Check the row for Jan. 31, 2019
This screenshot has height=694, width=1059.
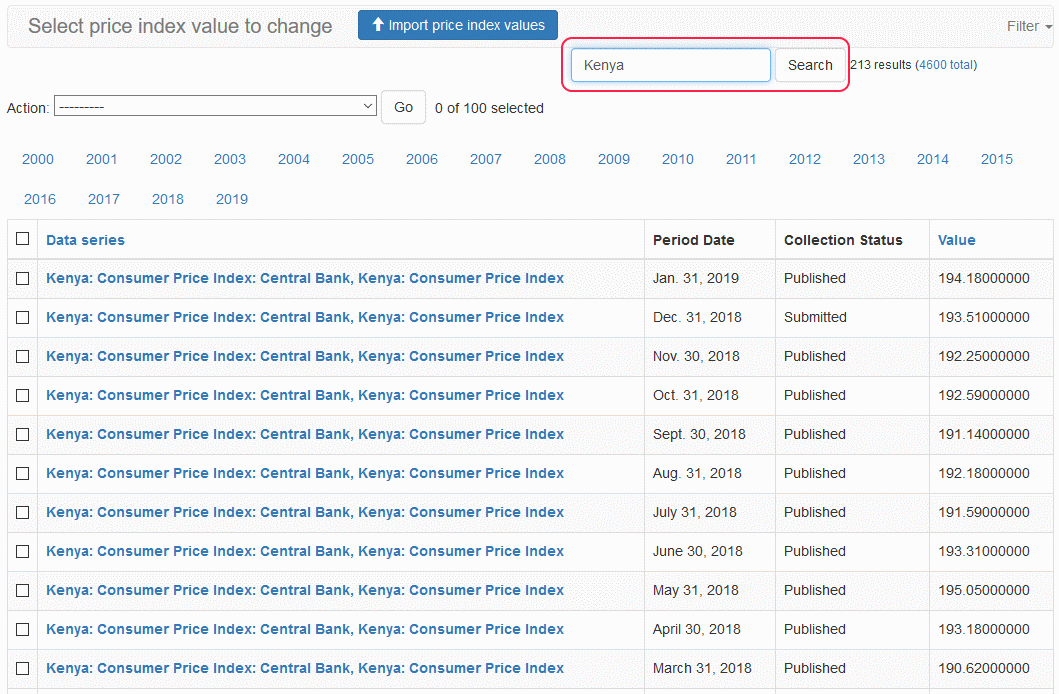[x=22, y=279]
